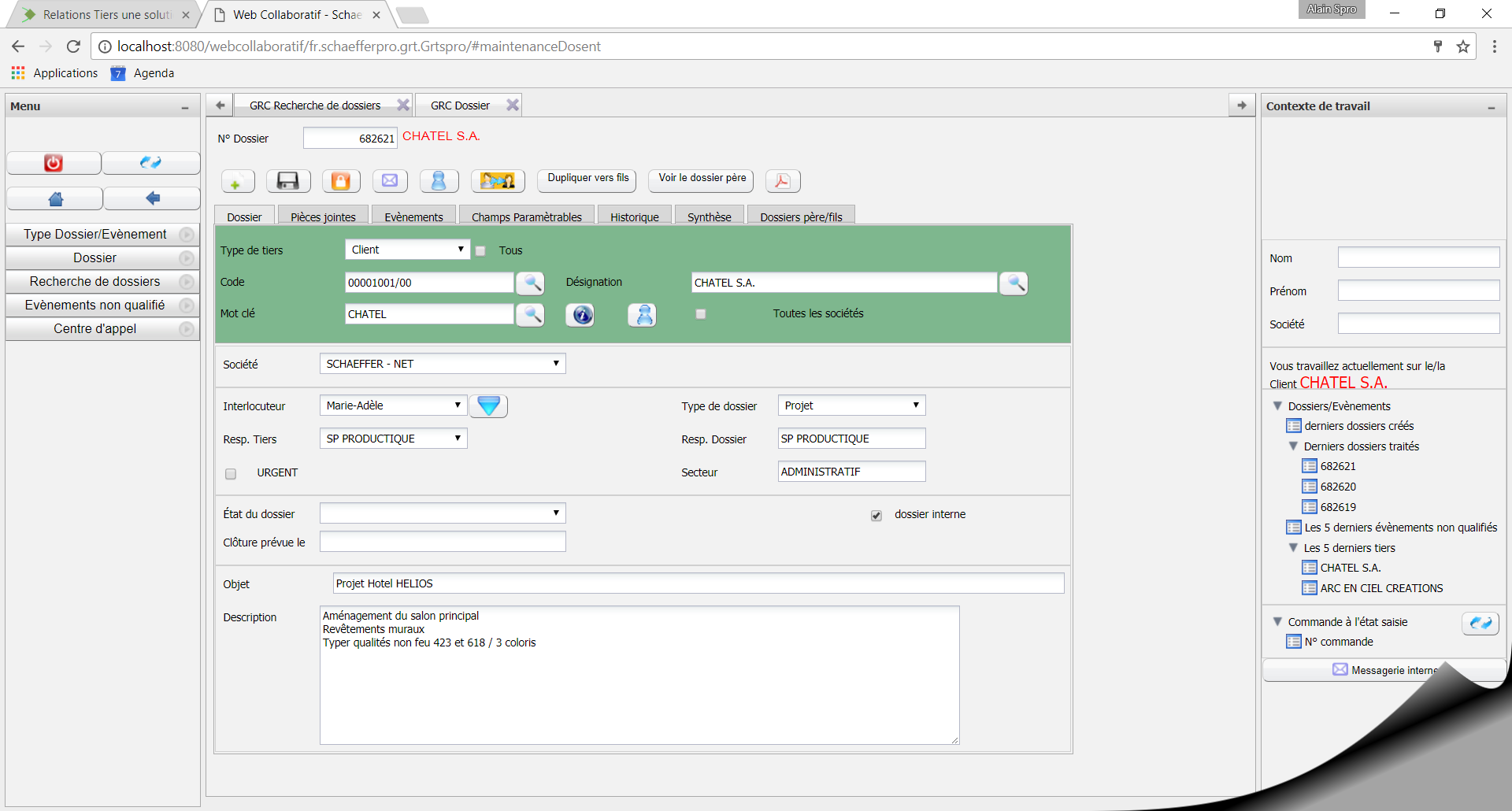Create a new dossier
Image resolution: width=1512 pixels, height=811 pixels.
(x=237, y=181)
